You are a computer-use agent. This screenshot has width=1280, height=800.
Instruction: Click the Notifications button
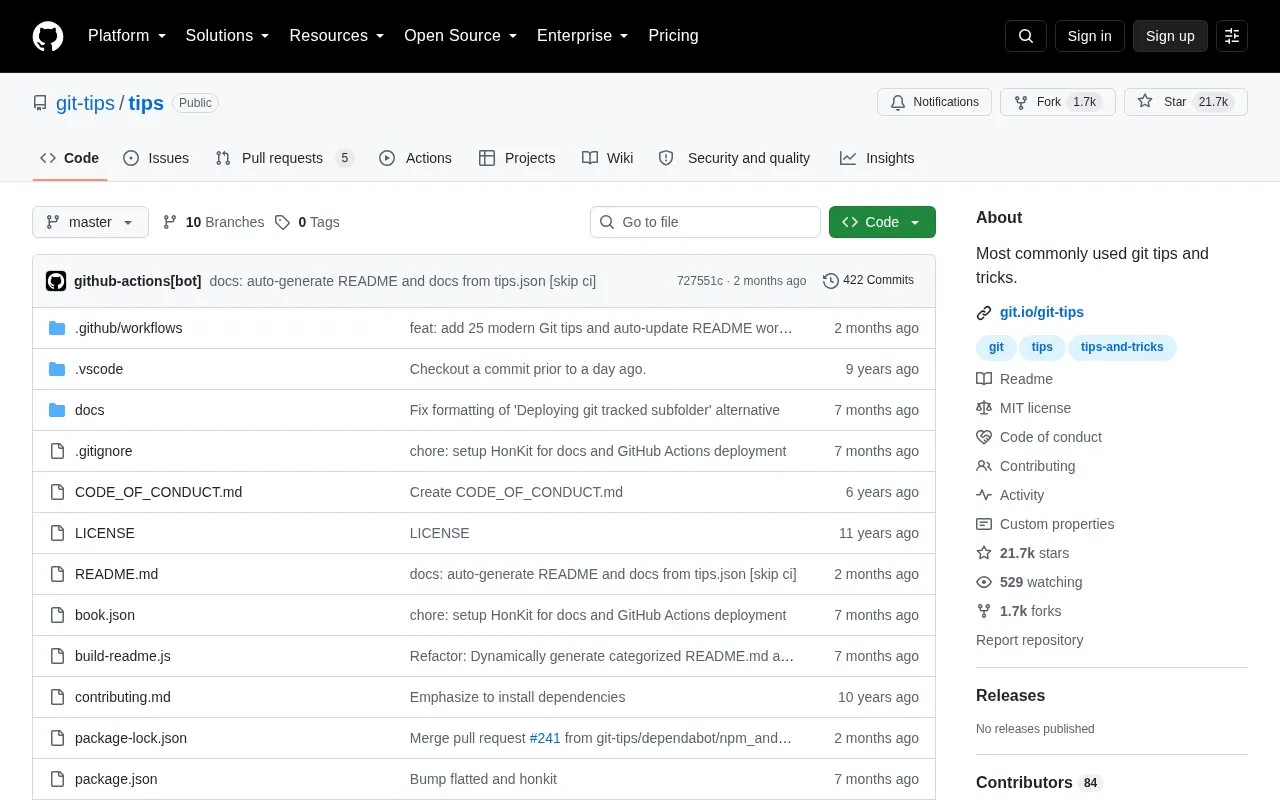934,102
